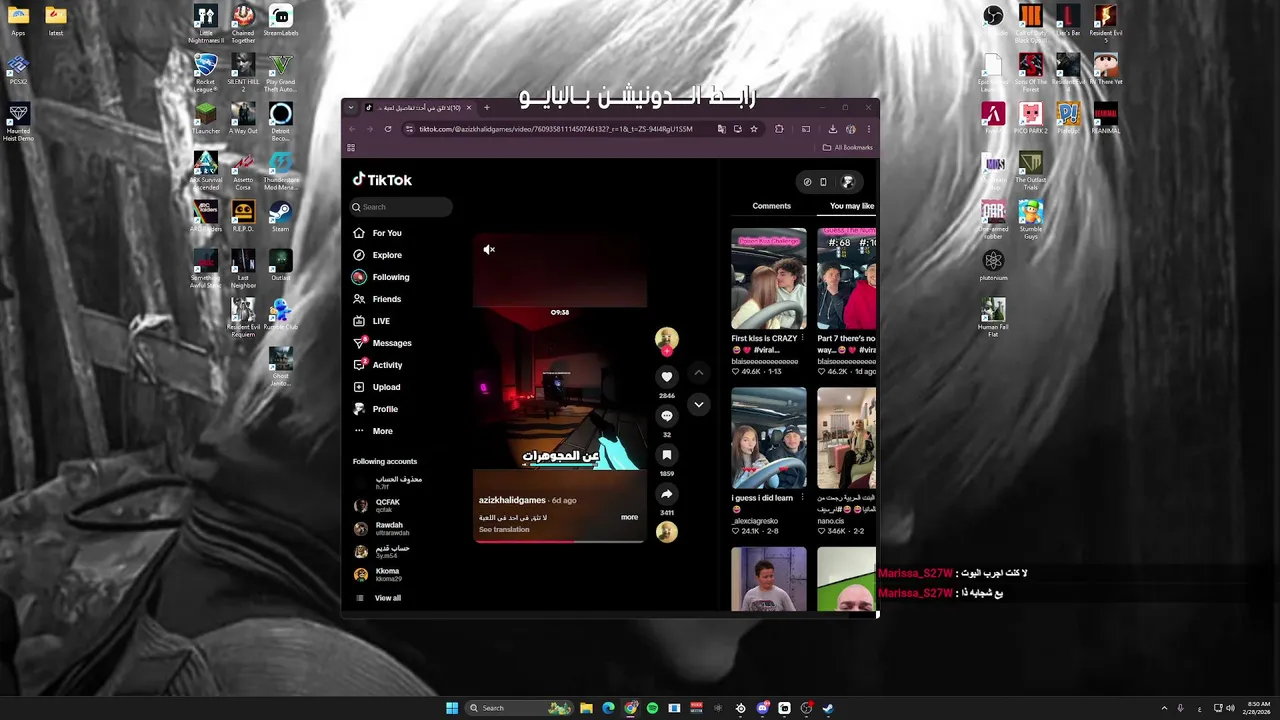Share the video with the arrow icon
The height and width of the screenshot is (720, 1280).
coord(667,494)
